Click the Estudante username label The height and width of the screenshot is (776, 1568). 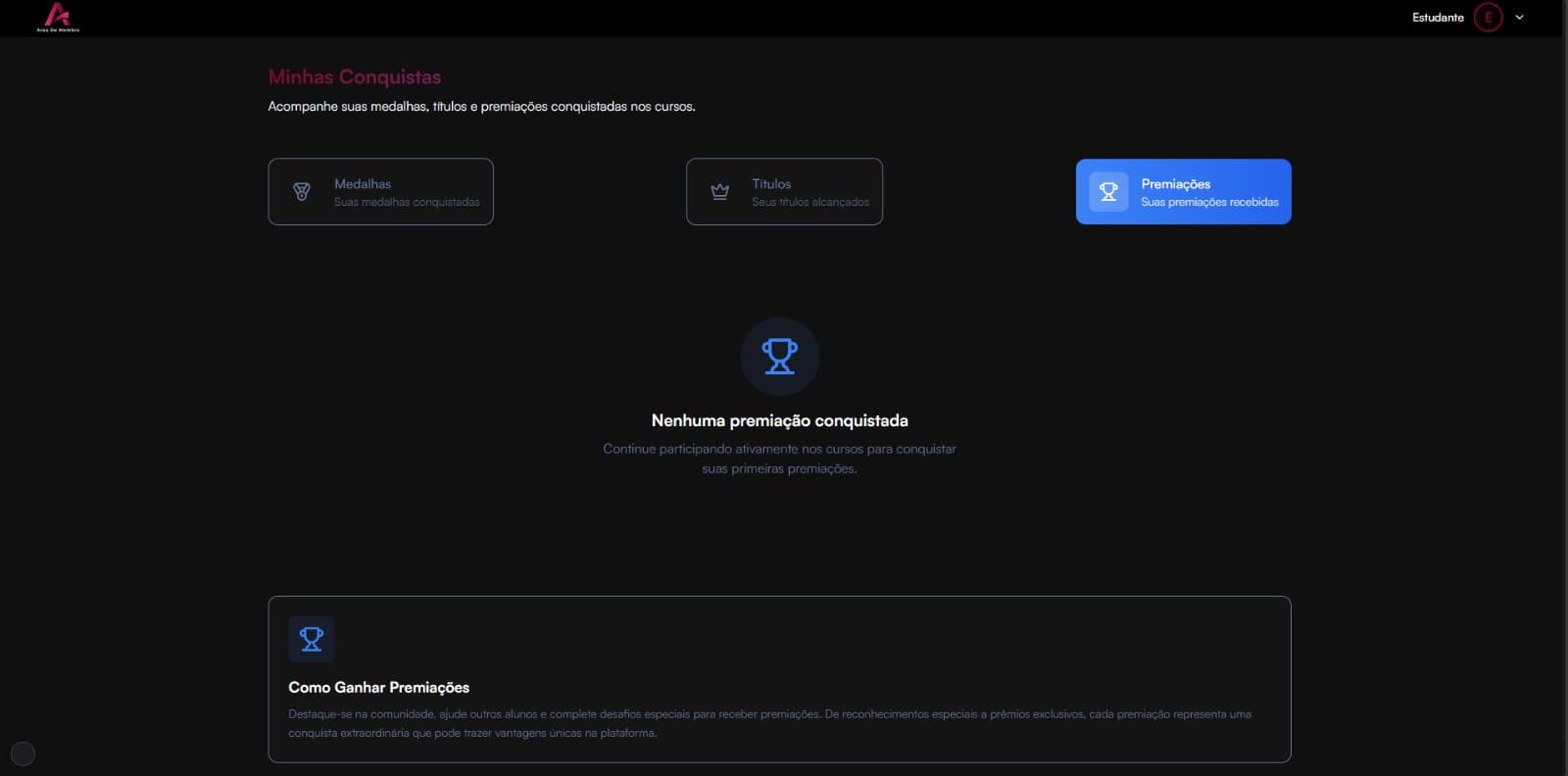pyautogui.click(x=1438, y=18)
